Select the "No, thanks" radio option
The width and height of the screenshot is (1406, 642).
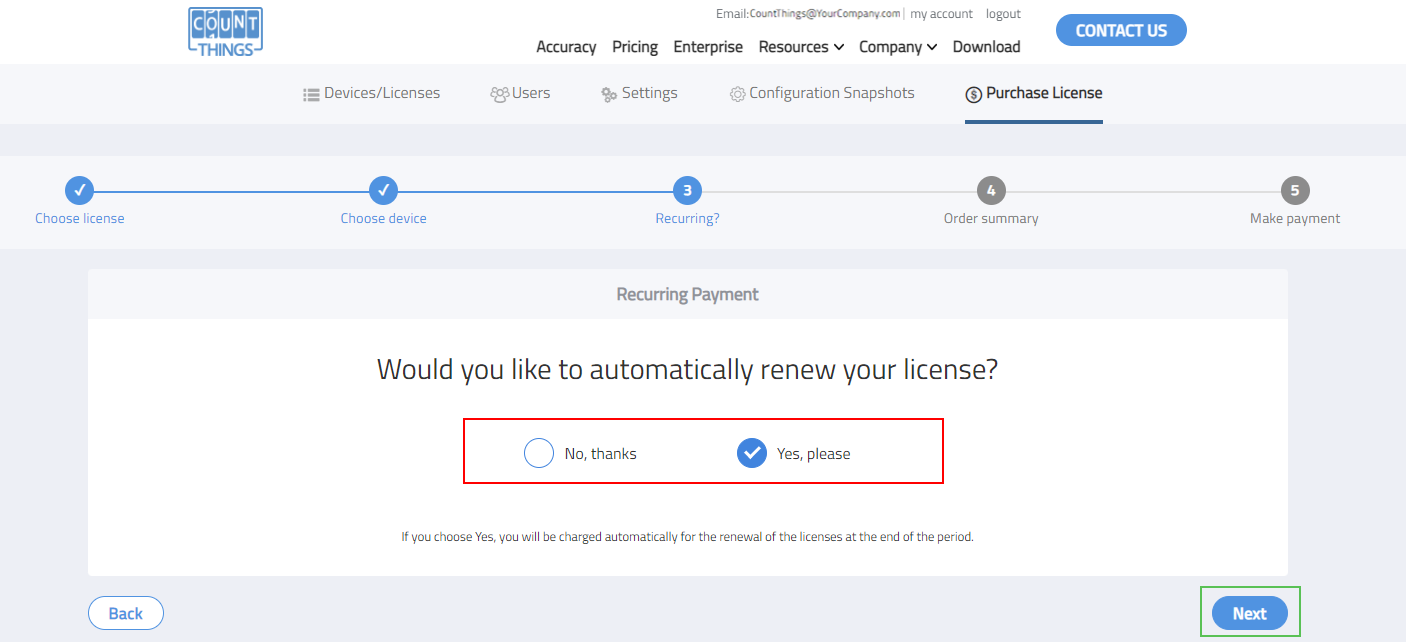point(539,453)
